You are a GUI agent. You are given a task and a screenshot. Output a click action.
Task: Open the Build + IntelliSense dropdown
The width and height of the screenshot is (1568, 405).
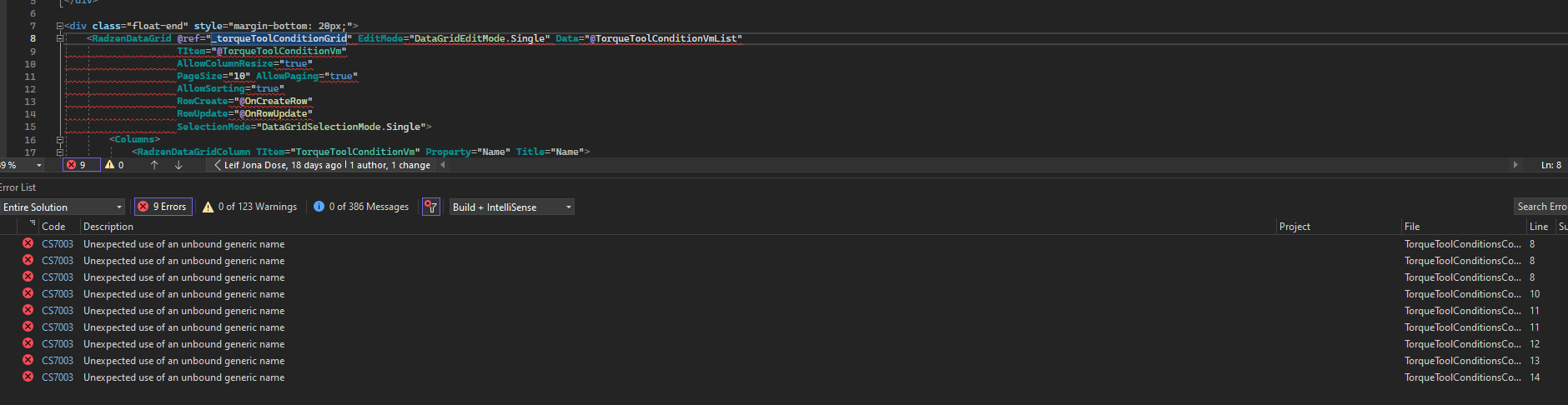(512, 207)
